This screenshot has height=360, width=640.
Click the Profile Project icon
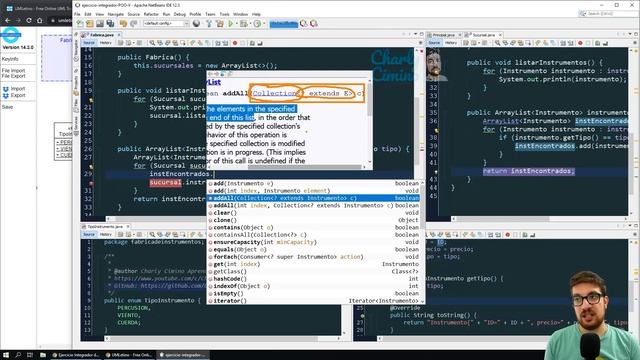click(x=257, y=24)
